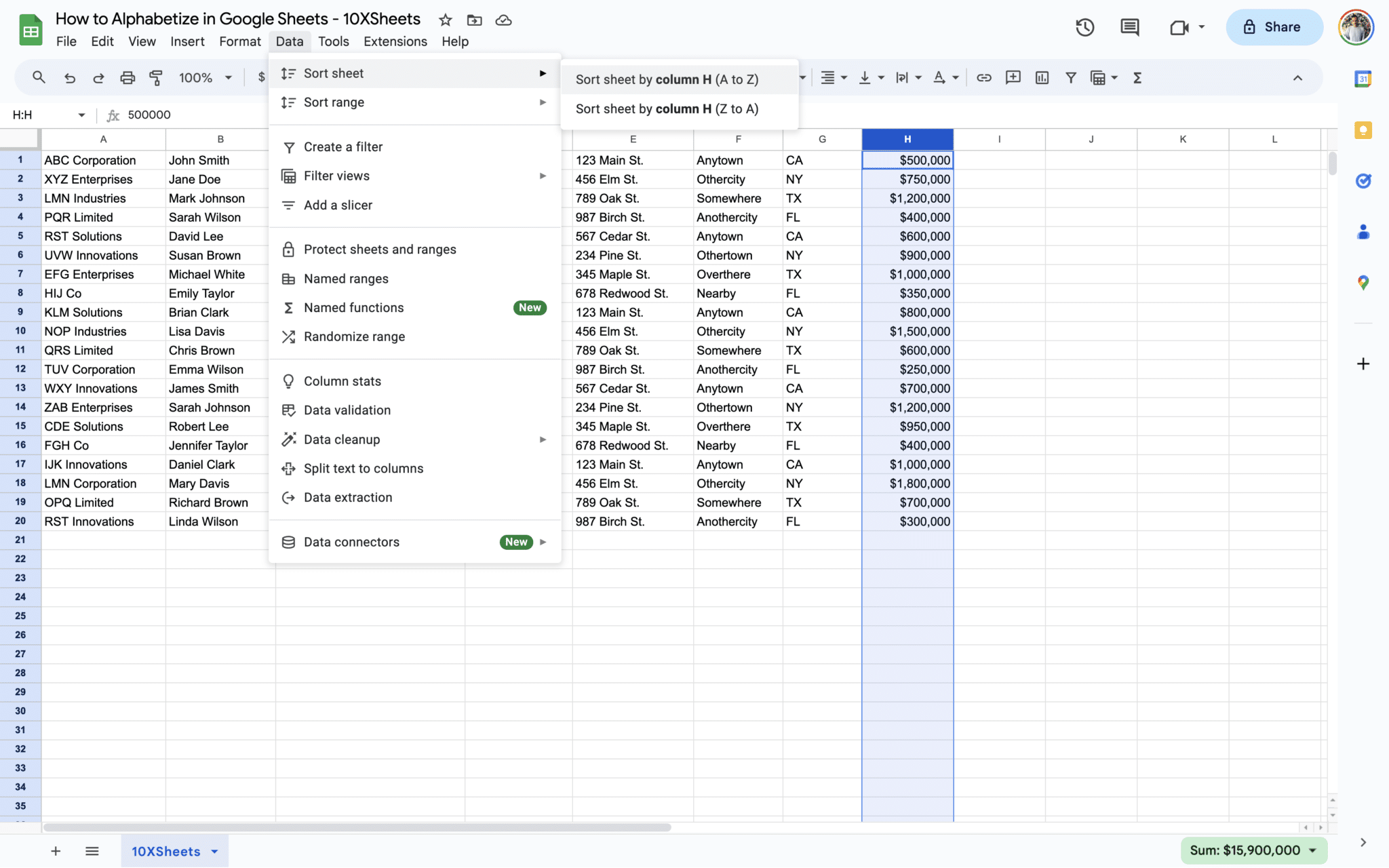Viewport: 1389px width, 868px height.
Task: Click the paint format icon
Action: tap(156, 78)
